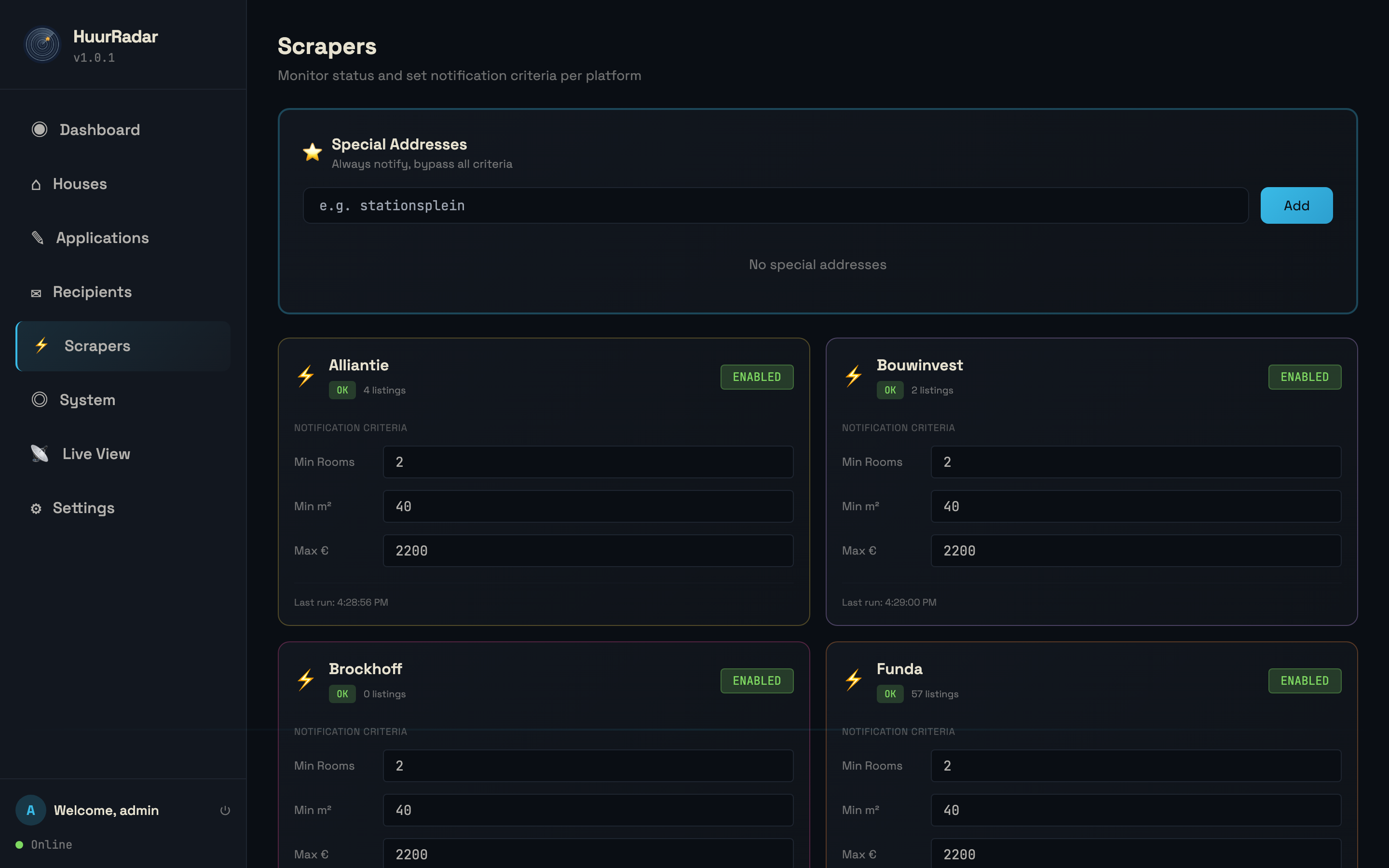This screenshot has height=868, width=1389.
Task: Edit Funda Min Rooms field
Action: pyautogui.click(x=1135, y=766)
